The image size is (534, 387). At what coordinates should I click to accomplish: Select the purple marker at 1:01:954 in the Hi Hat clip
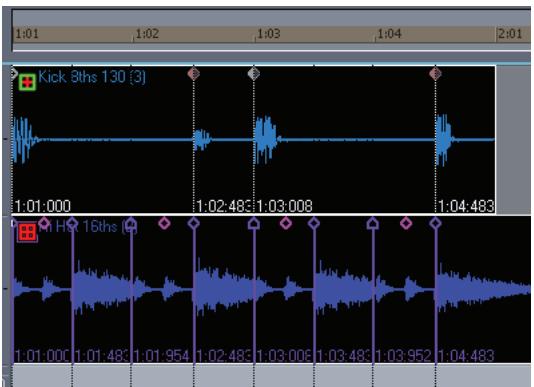coord(131,223)
